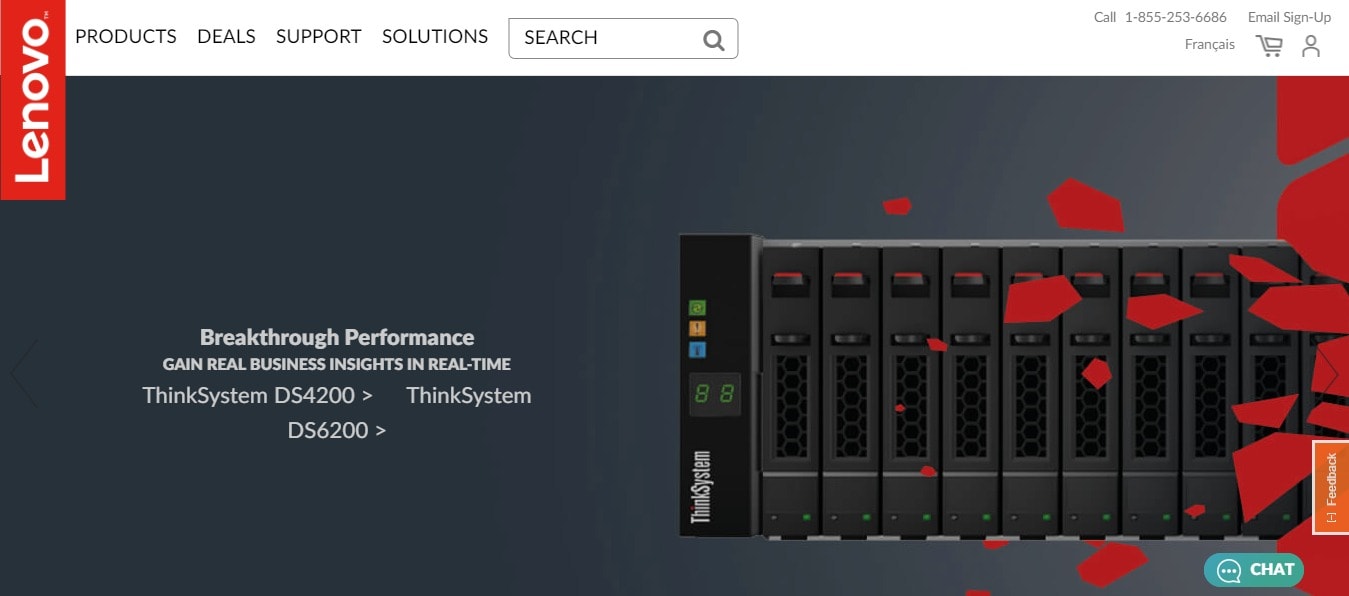
Task: Open the ThinkSystem DS4200 link
Action: (257, 395)
